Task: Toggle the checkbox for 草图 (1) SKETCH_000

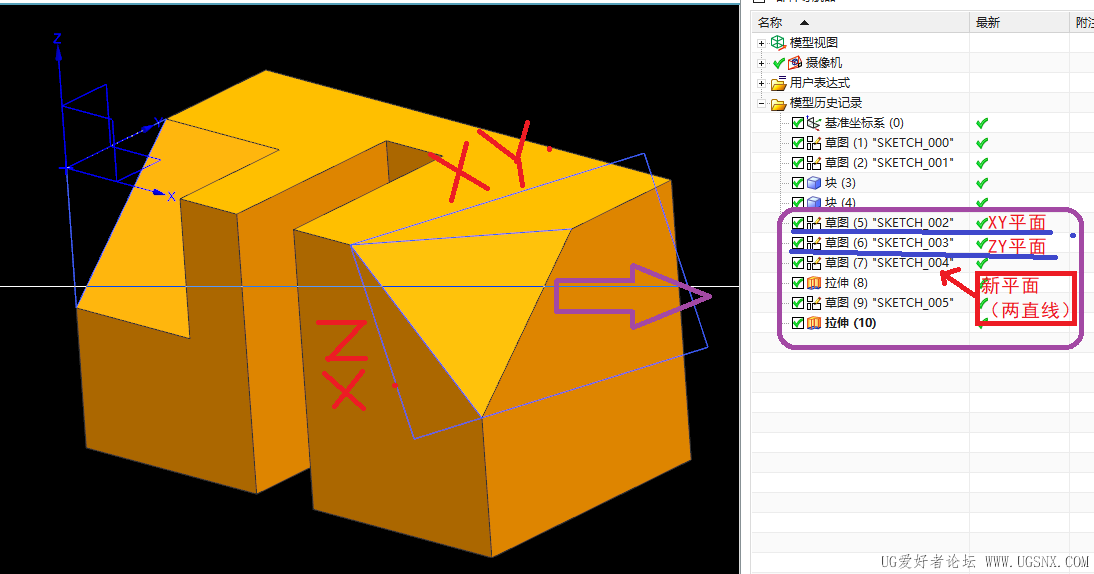Action: point(797,143)
